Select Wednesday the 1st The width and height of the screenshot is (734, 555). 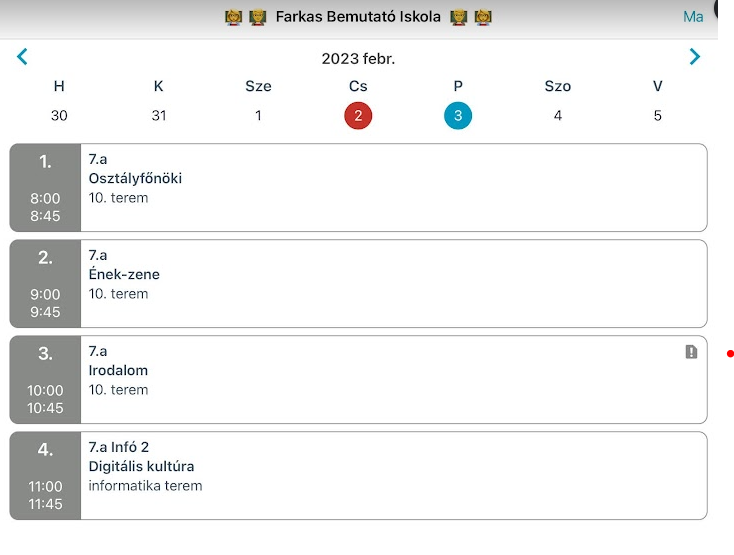tap(258, 116)
